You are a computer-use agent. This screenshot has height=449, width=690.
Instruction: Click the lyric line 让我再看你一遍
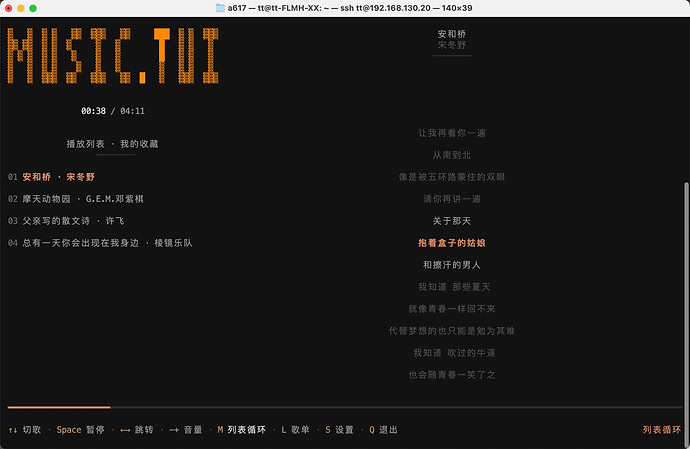pos(452,133)
